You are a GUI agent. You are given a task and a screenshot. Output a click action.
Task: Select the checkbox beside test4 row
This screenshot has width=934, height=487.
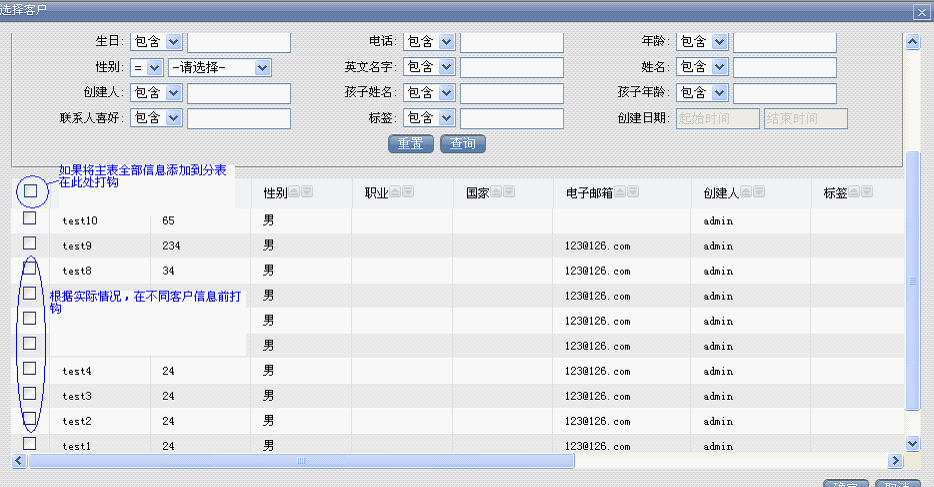(30, 369)
